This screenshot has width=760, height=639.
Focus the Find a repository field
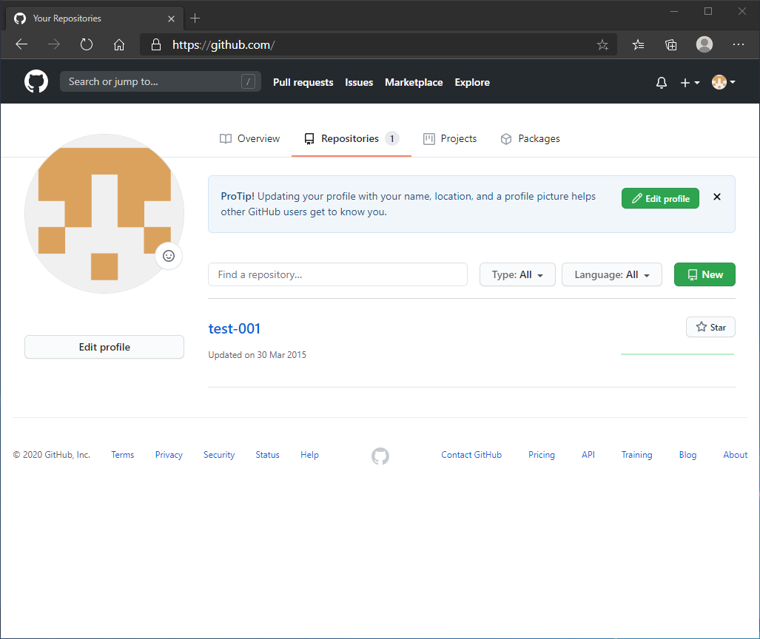(338, 275)
